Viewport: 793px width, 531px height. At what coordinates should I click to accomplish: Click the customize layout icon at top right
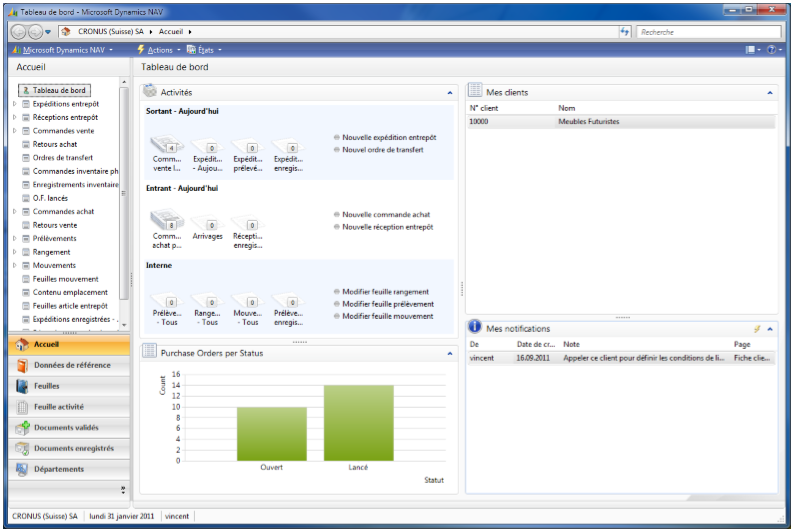[751, 50]
